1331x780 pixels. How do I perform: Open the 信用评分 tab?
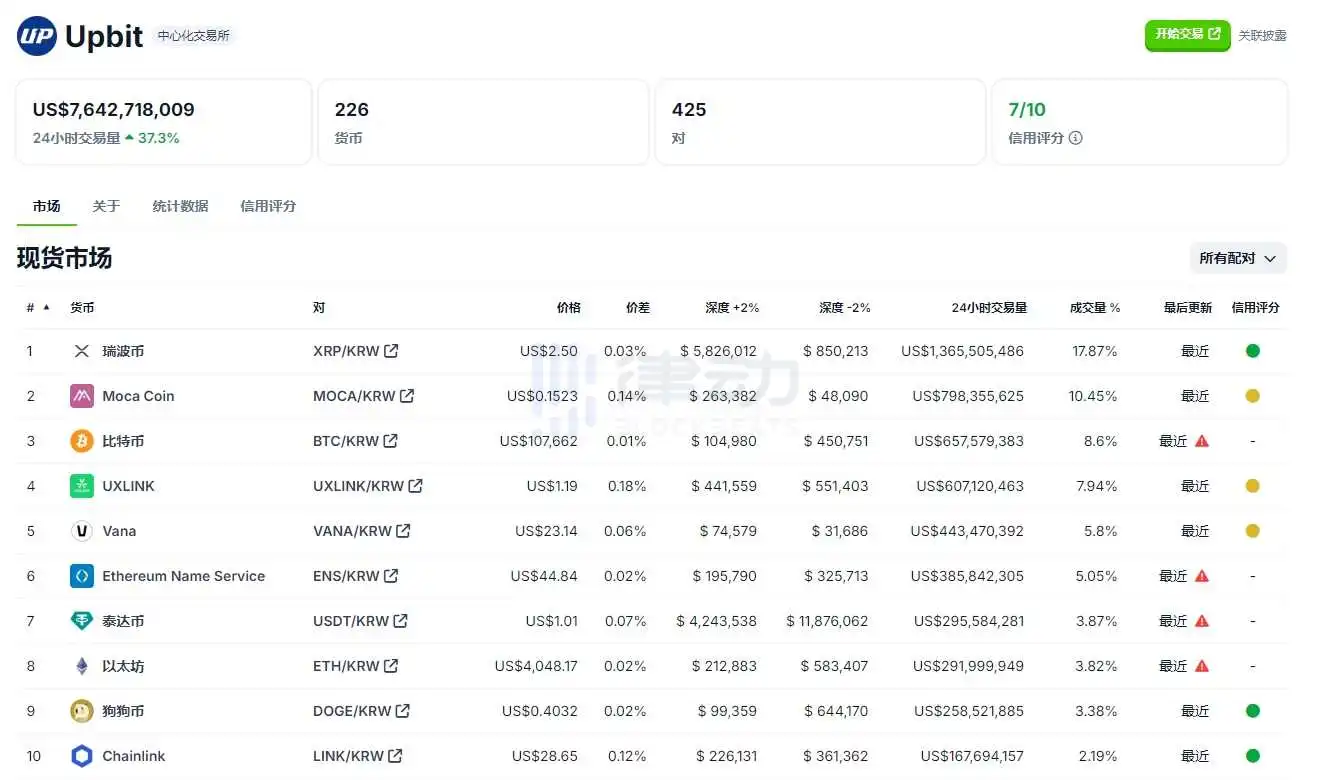267,206
